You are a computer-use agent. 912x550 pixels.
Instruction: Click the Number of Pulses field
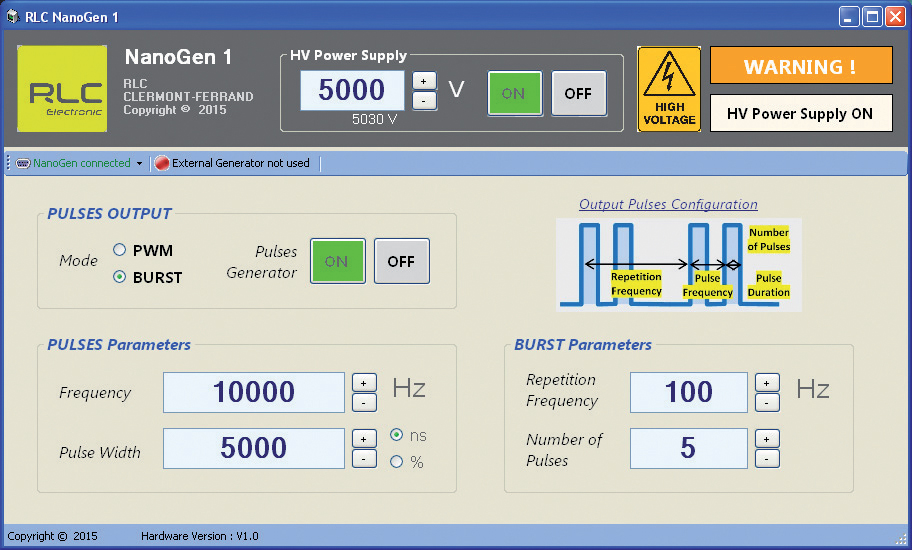pos(689,448)
